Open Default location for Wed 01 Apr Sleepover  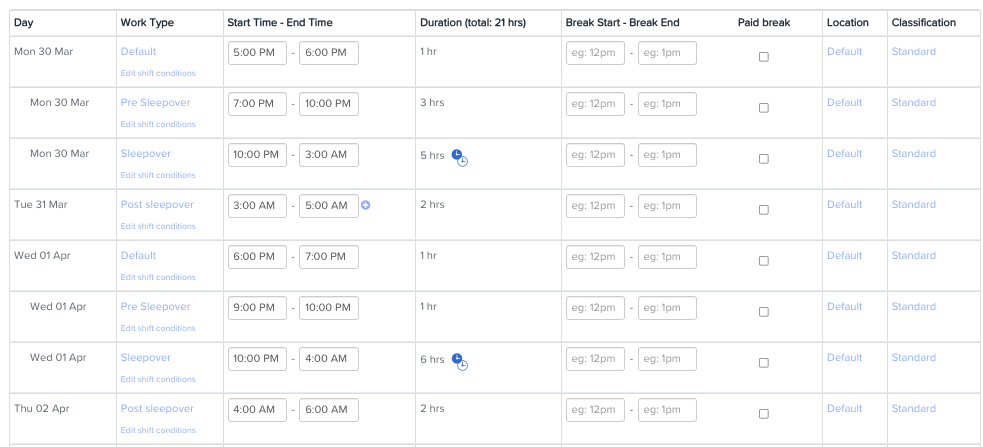(x=844, y=357)
